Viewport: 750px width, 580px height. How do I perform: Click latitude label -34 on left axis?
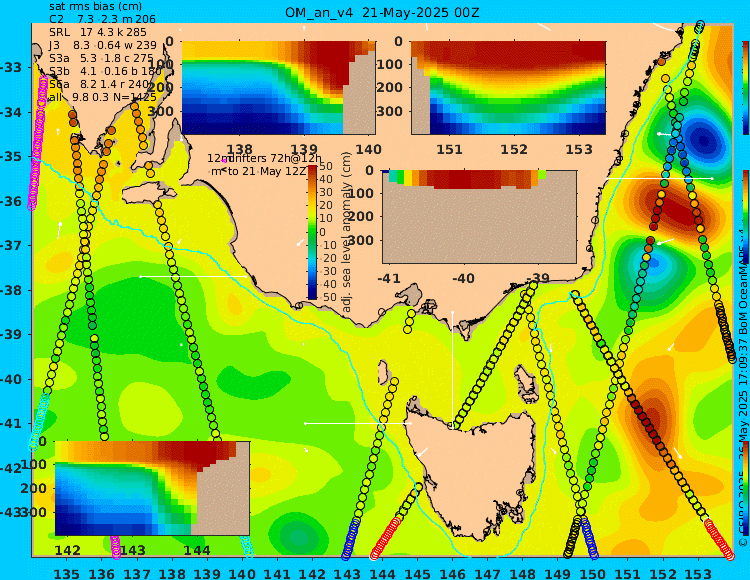tap(9, 112)
